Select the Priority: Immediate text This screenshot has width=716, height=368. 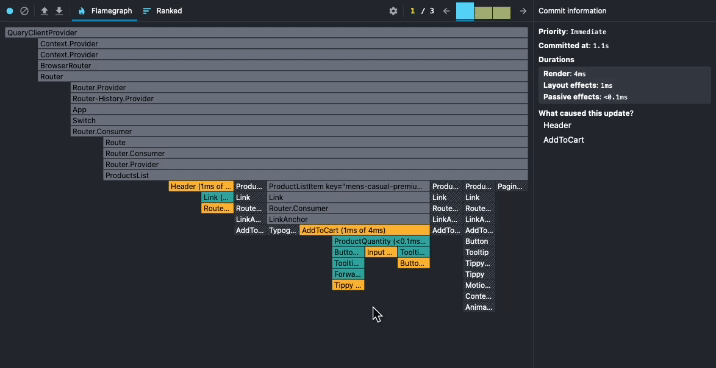[572, 32]
